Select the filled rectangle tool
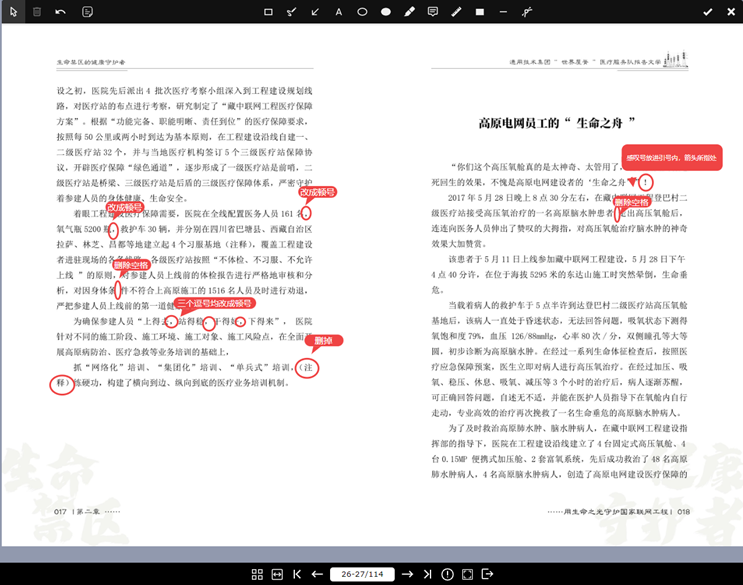This screenshot has height=585, width=743. 480,12
